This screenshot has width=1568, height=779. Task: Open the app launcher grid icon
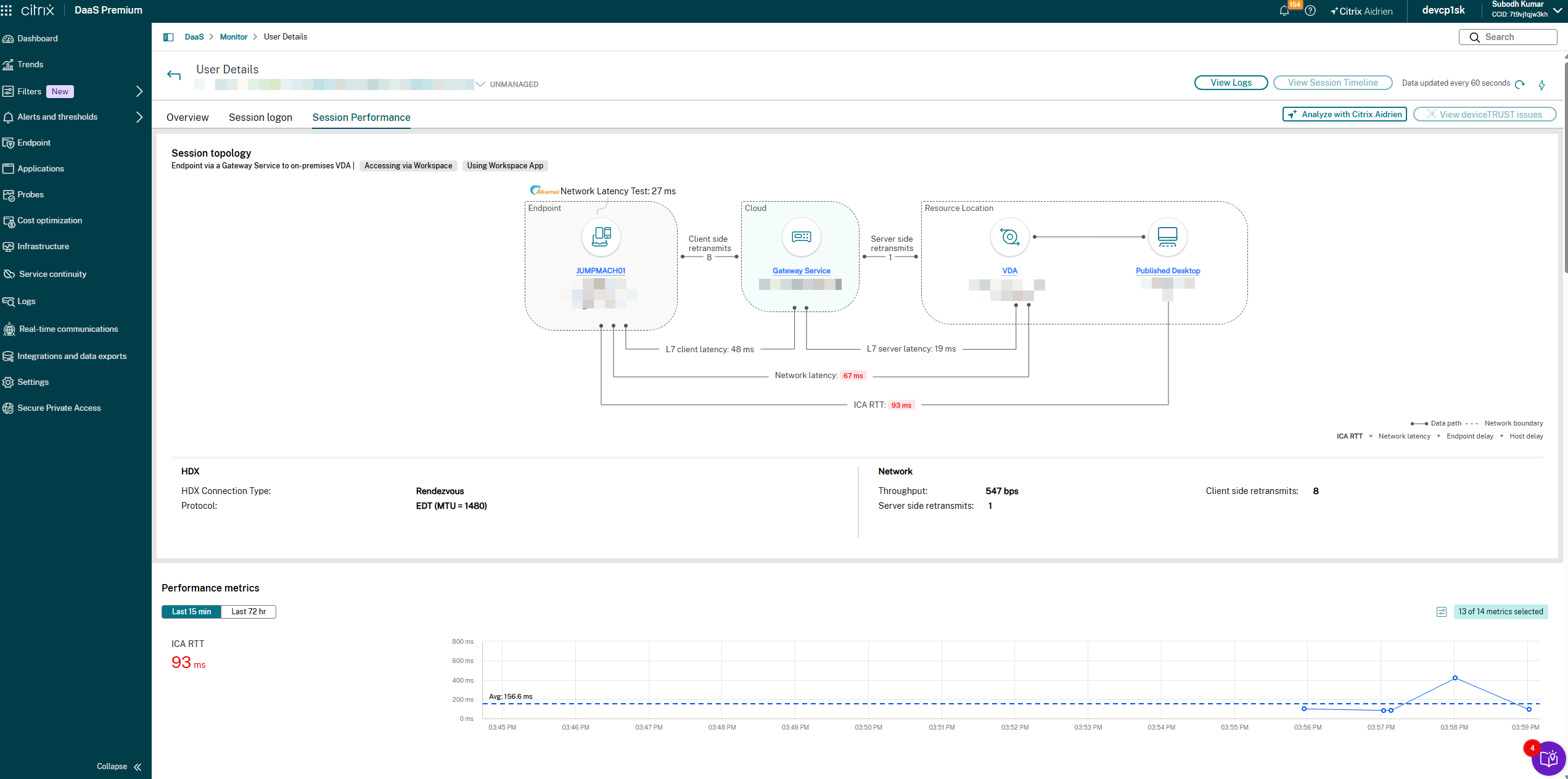[x=7, y=10]
